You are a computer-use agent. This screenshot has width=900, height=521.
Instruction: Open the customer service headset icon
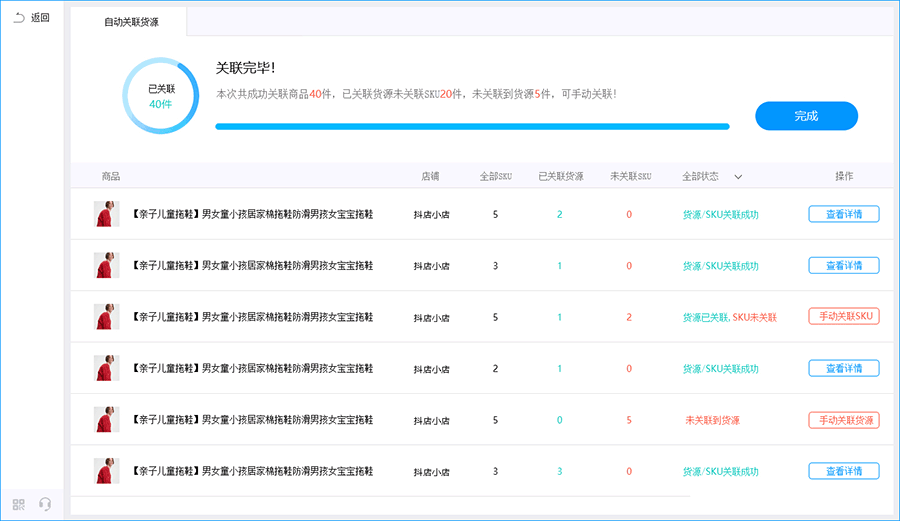(x=45, y=504)
